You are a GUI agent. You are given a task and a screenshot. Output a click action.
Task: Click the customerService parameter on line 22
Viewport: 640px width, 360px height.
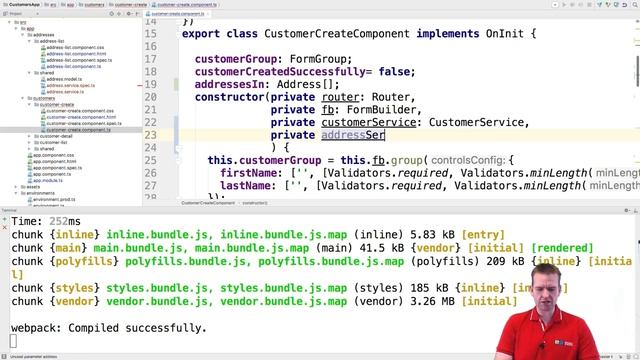[x=369, y=122]
